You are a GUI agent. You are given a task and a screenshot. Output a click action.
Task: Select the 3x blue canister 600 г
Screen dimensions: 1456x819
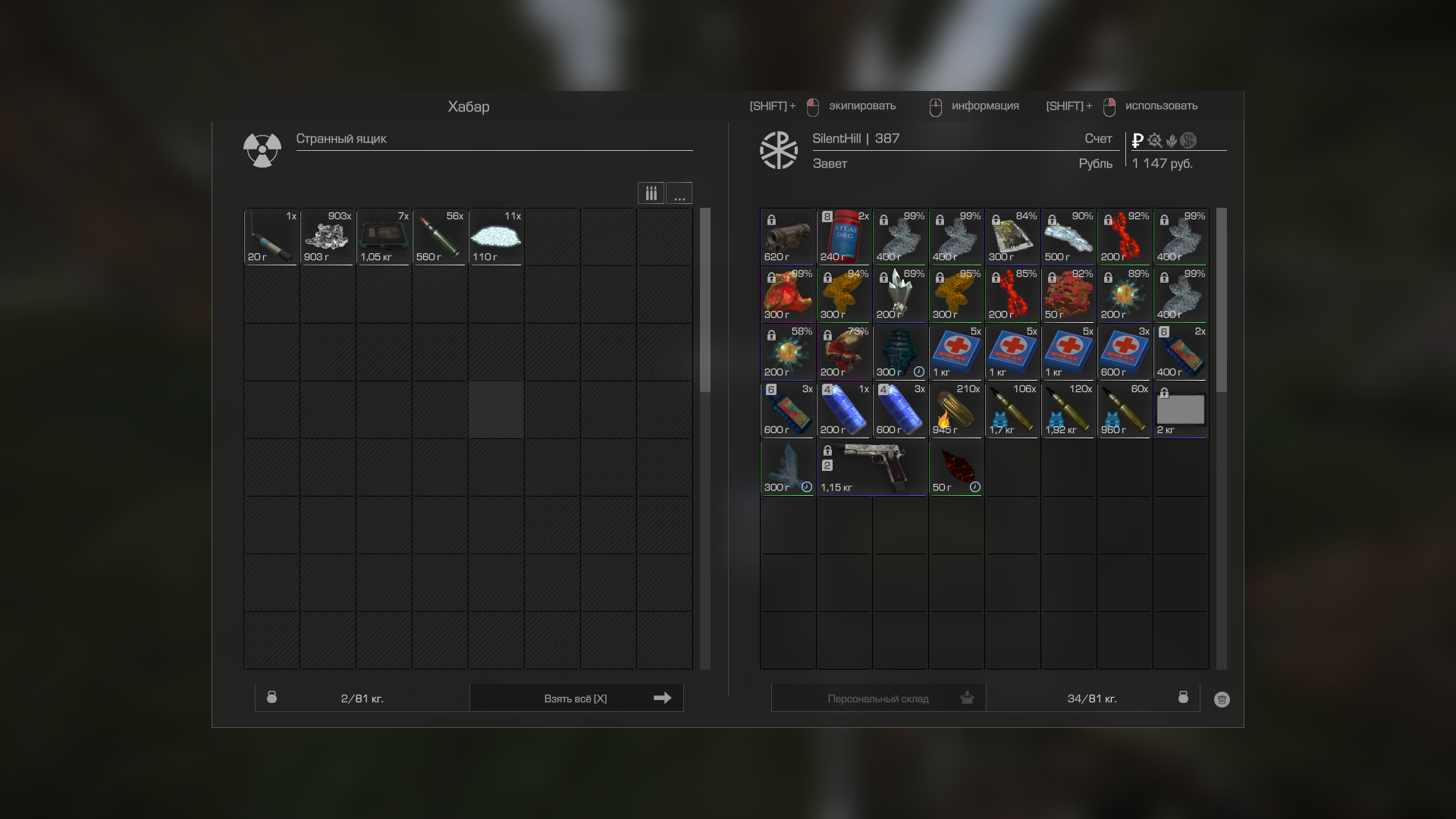coord(900,409)
